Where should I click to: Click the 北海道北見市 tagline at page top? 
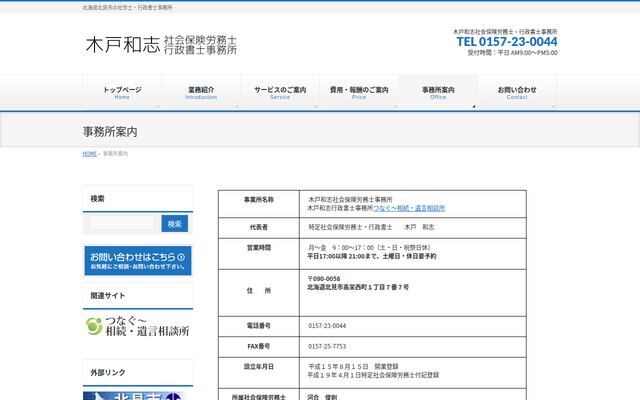click(x=128, y=7)
